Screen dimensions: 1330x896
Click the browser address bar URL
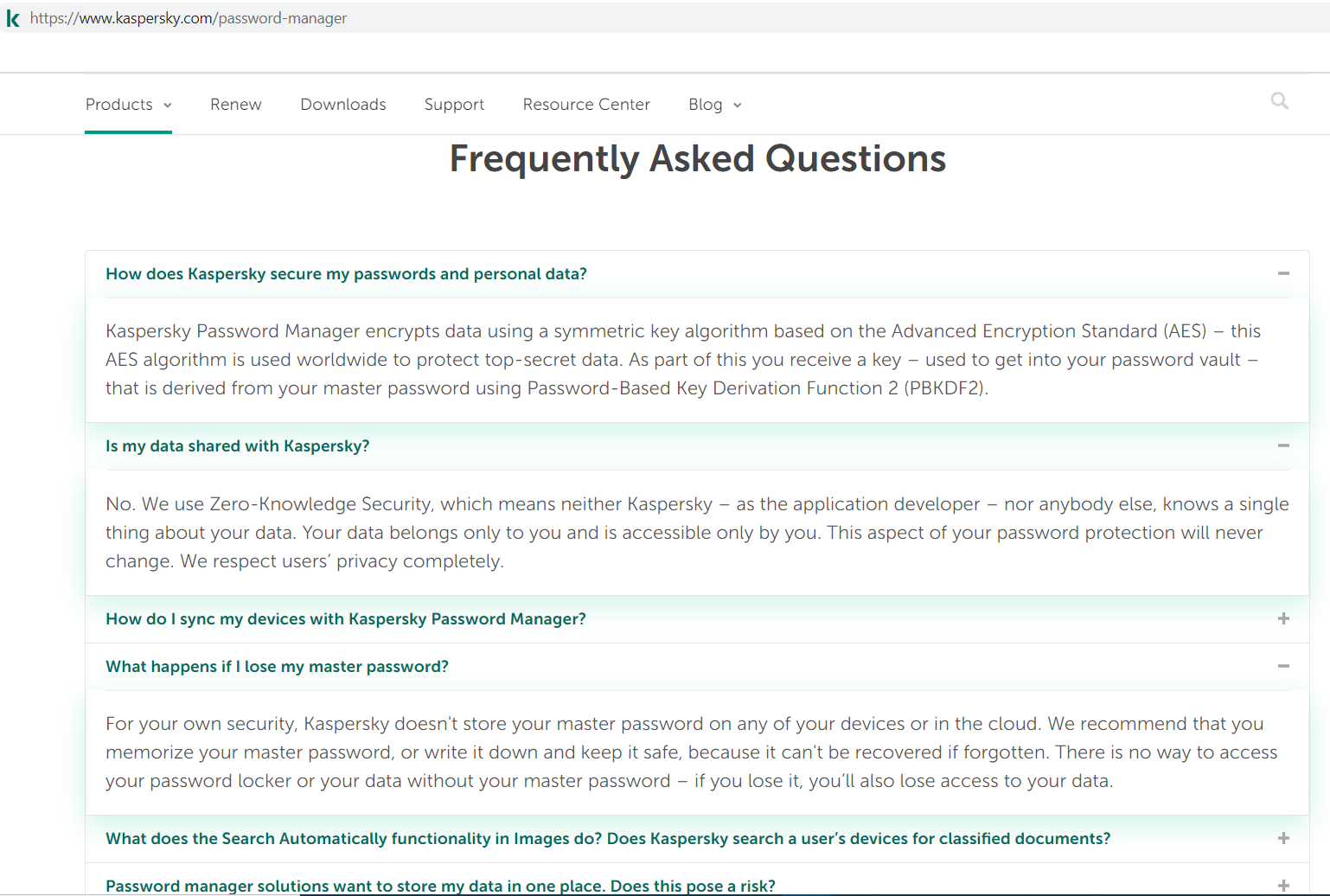tap(189, 18)
